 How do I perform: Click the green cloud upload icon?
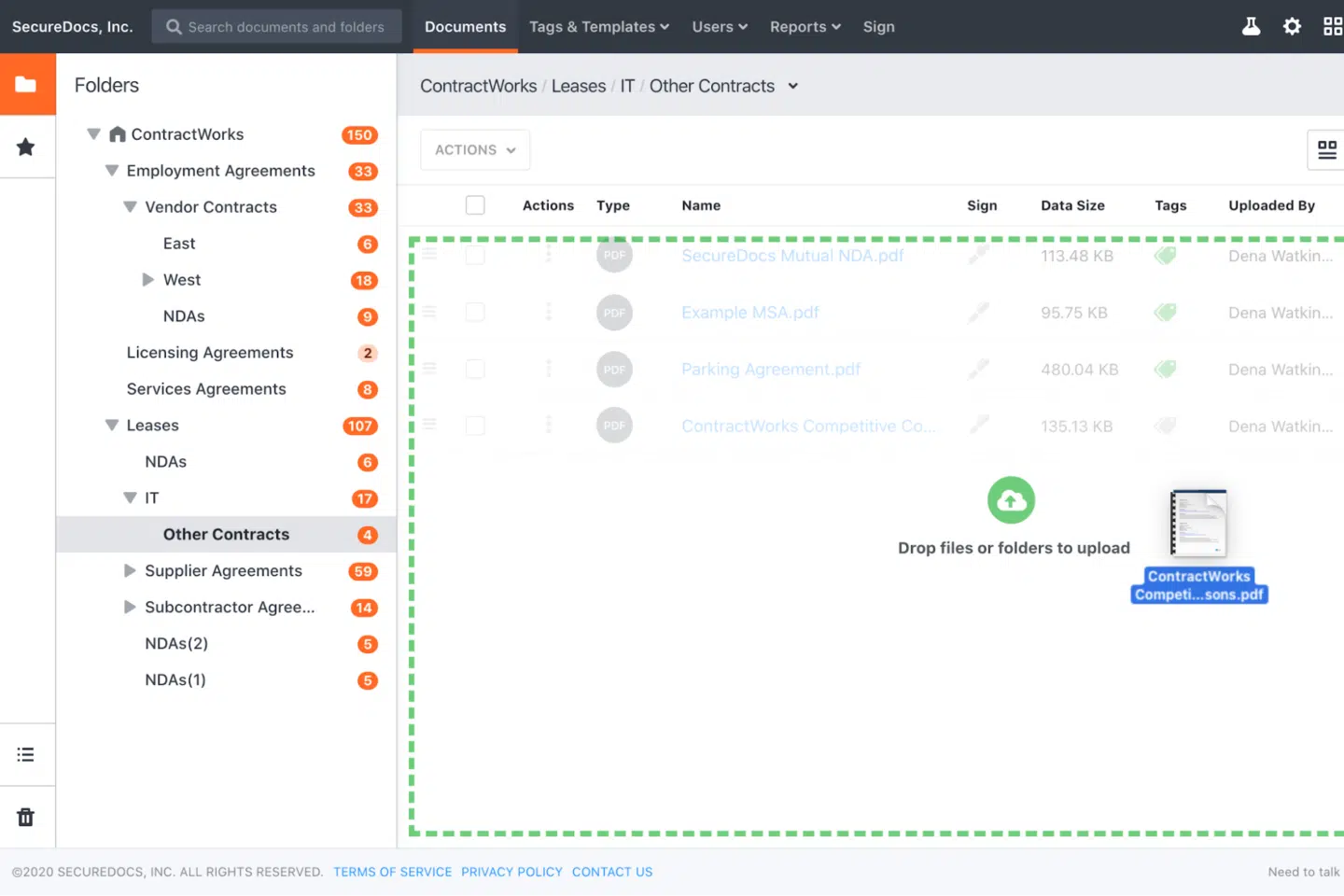(1012, 500)
